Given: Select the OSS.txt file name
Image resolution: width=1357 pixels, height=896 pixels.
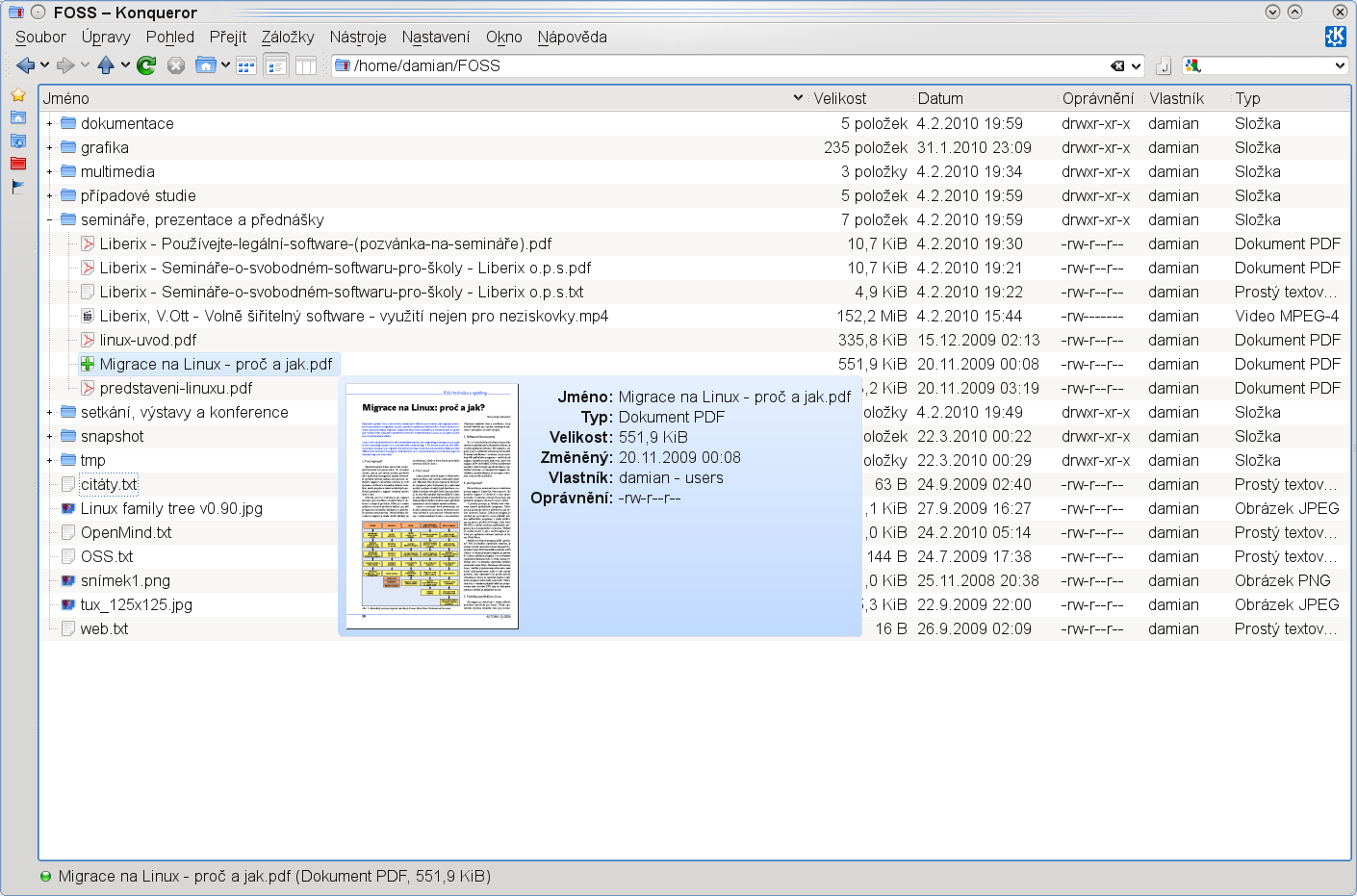Looking at the screenshot, I should pos(107,556).
